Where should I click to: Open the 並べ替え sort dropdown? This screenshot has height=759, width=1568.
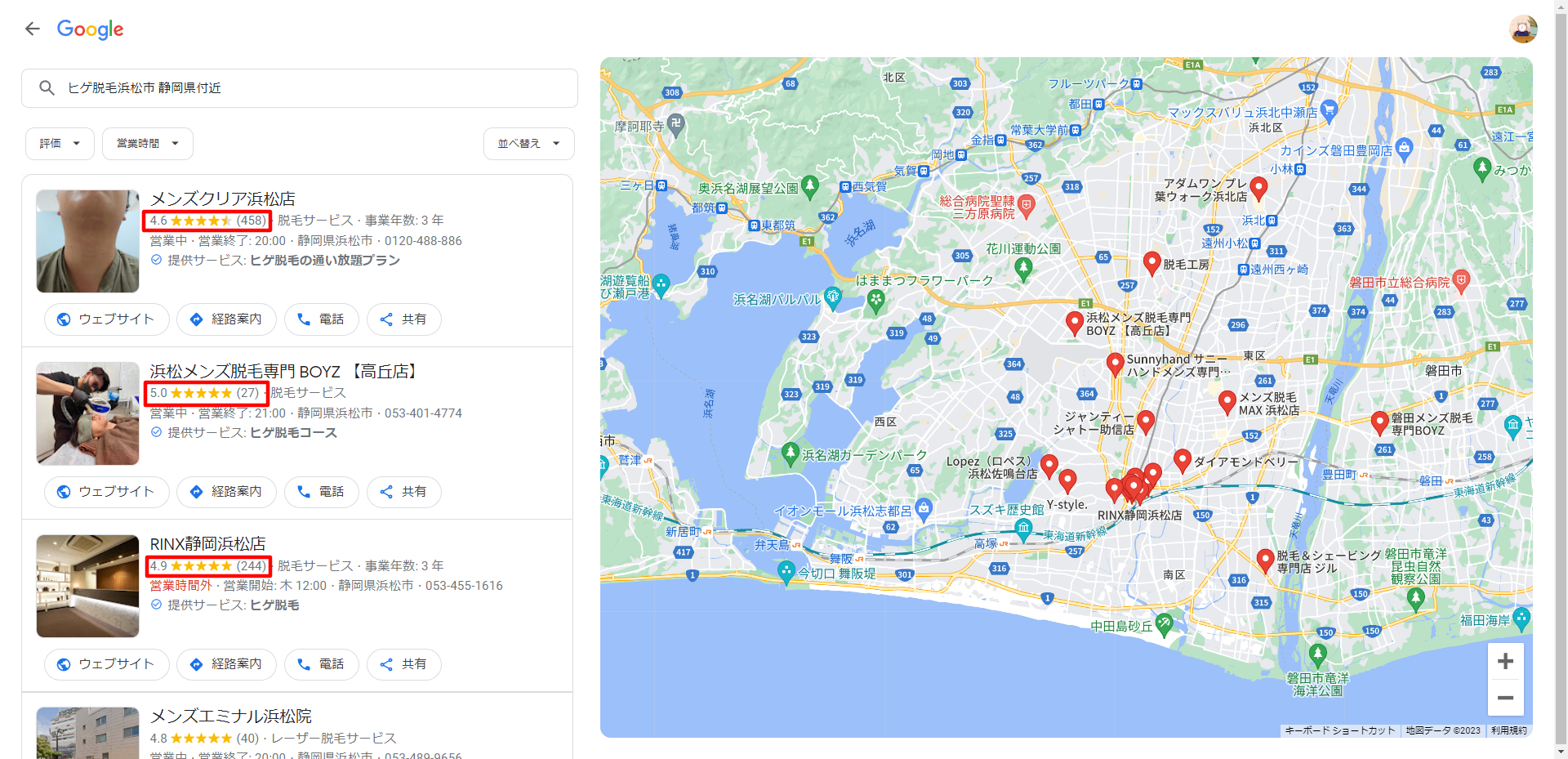529,144
